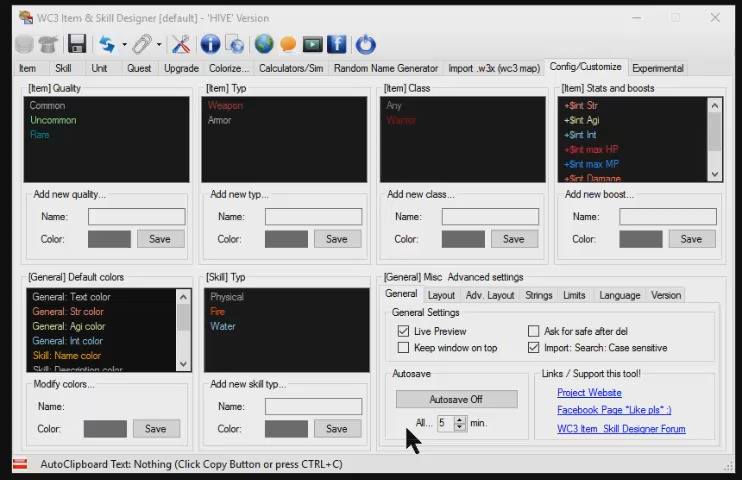Screen dimensions: 742x480
Task: Click the Earth globe website icon
Action: (x=264, y=44)
